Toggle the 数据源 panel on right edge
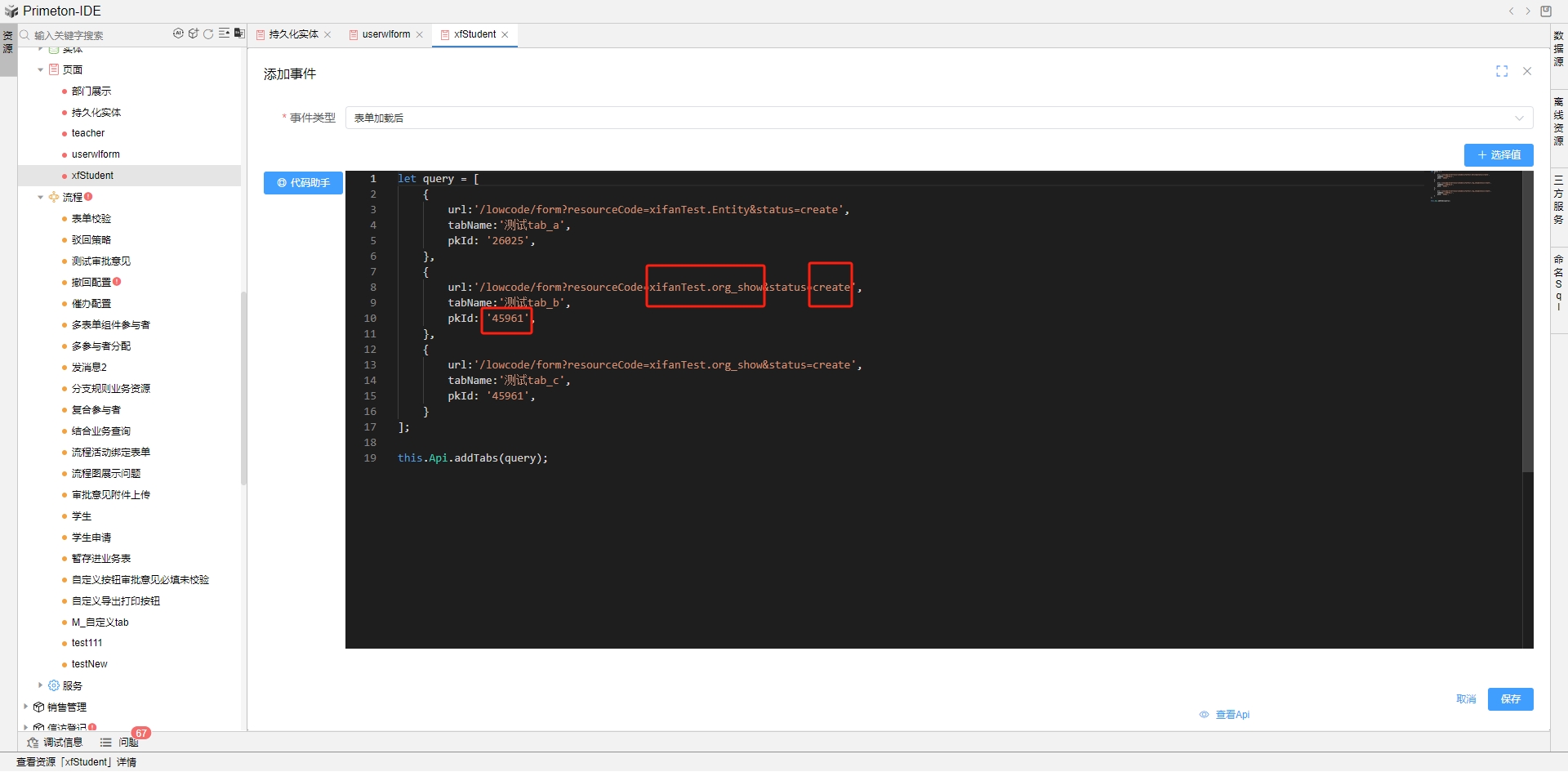The height and width of the screenshot is (772, 1568). (1558, 49)
